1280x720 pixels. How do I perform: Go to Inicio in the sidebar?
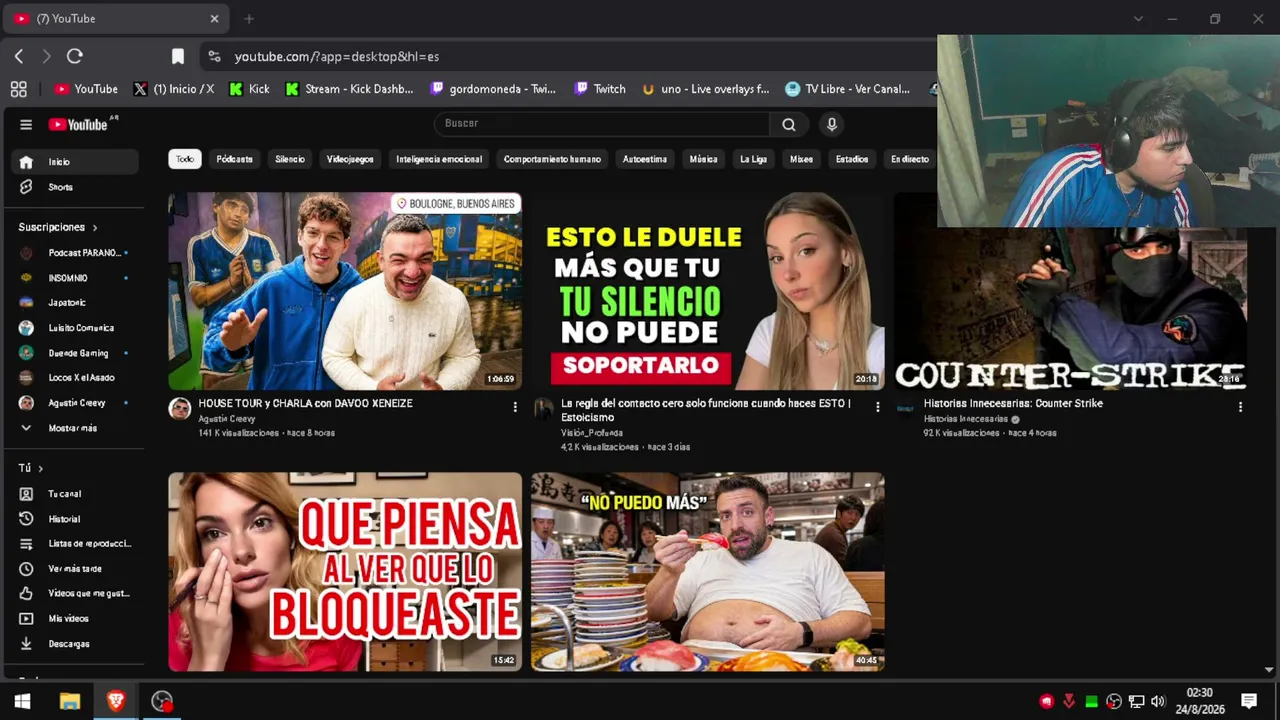click(x=75, y=162)
